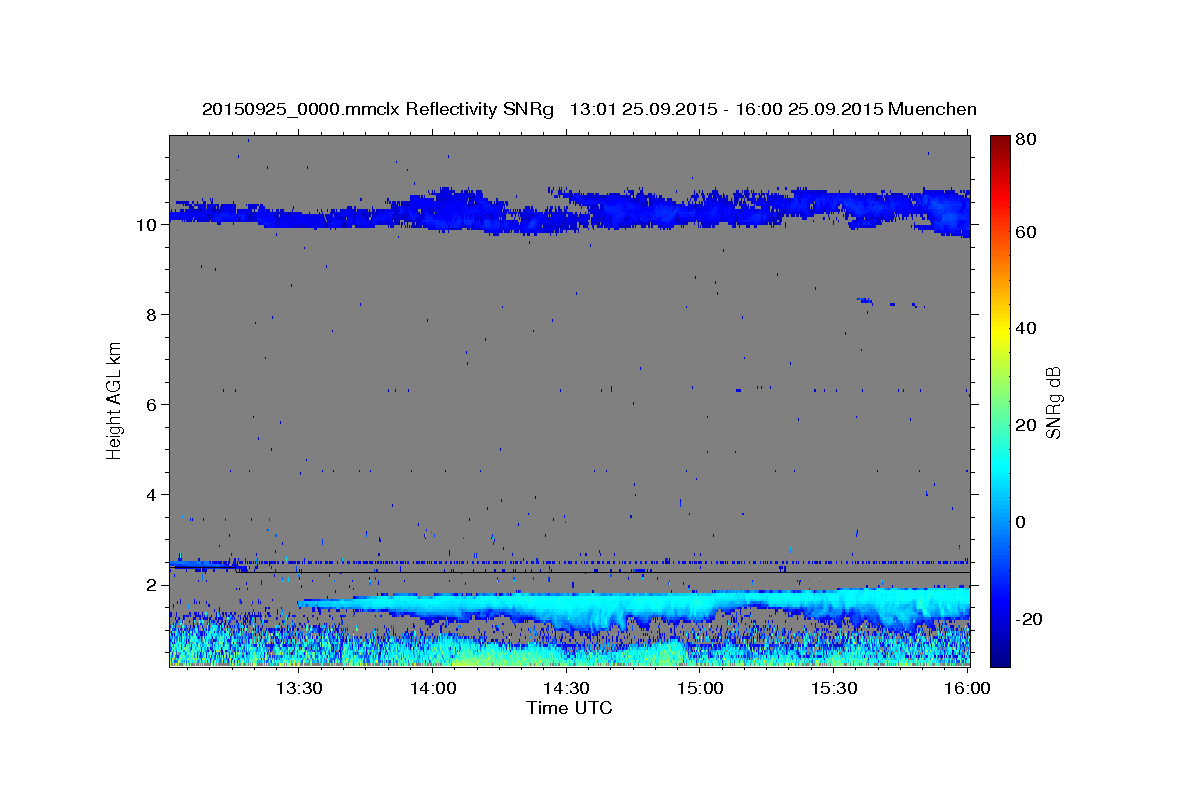Click the colorbar value 80
Screen dimensions: 1200x800
tap(1027, 140)
